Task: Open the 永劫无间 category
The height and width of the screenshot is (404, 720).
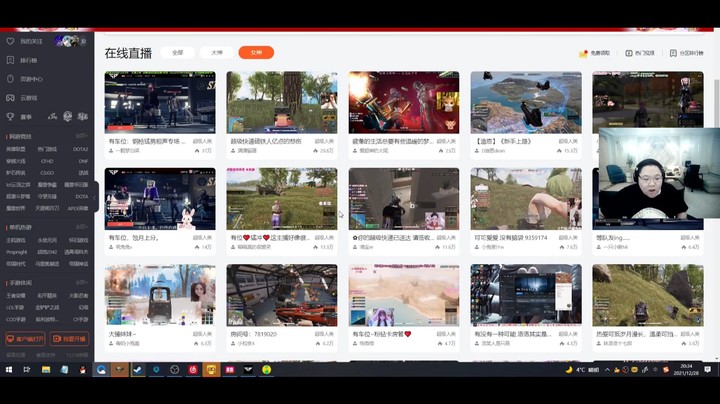Action: (47, 240)
